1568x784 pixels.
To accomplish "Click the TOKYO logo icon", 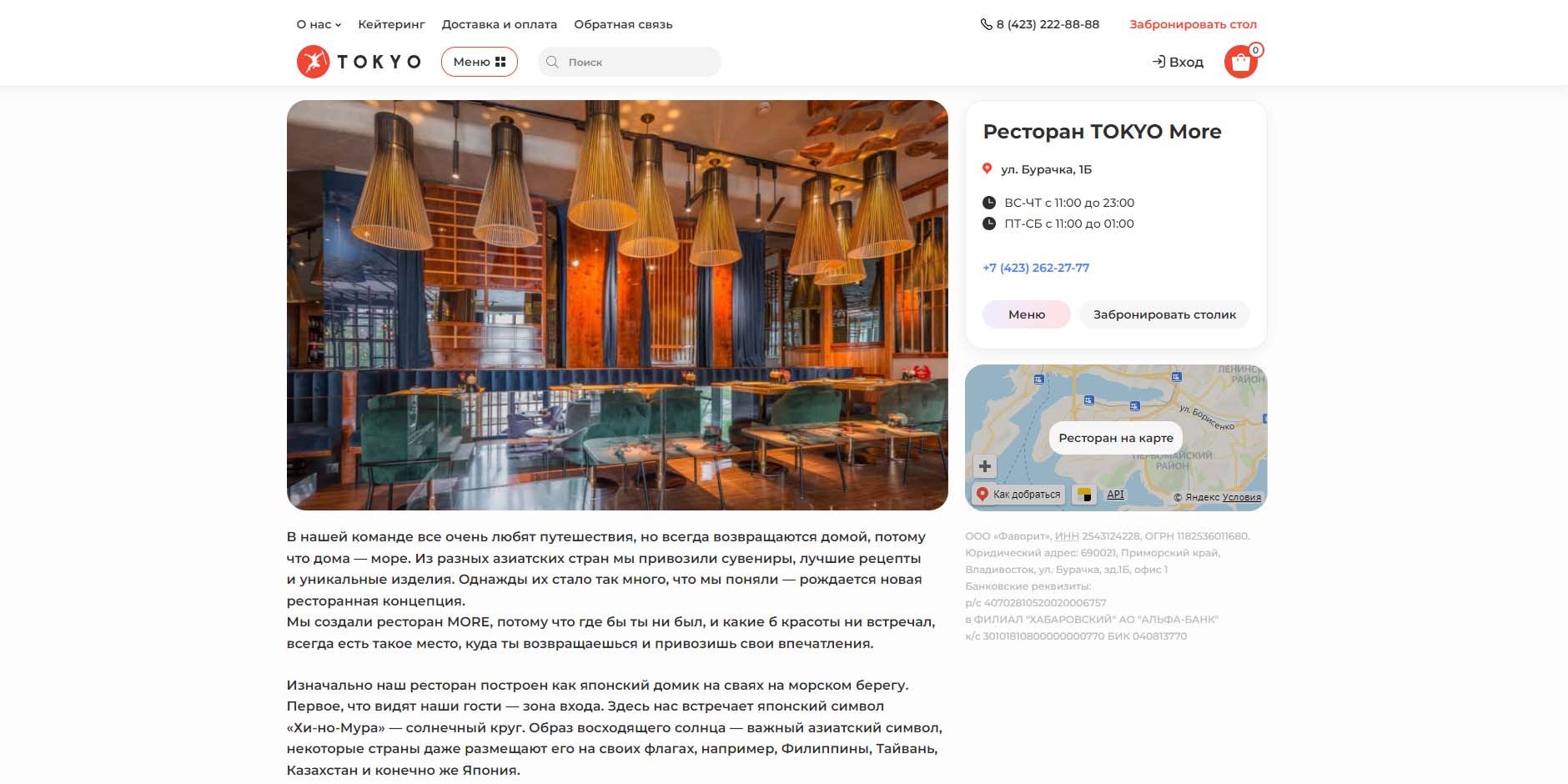I will 314,62.
